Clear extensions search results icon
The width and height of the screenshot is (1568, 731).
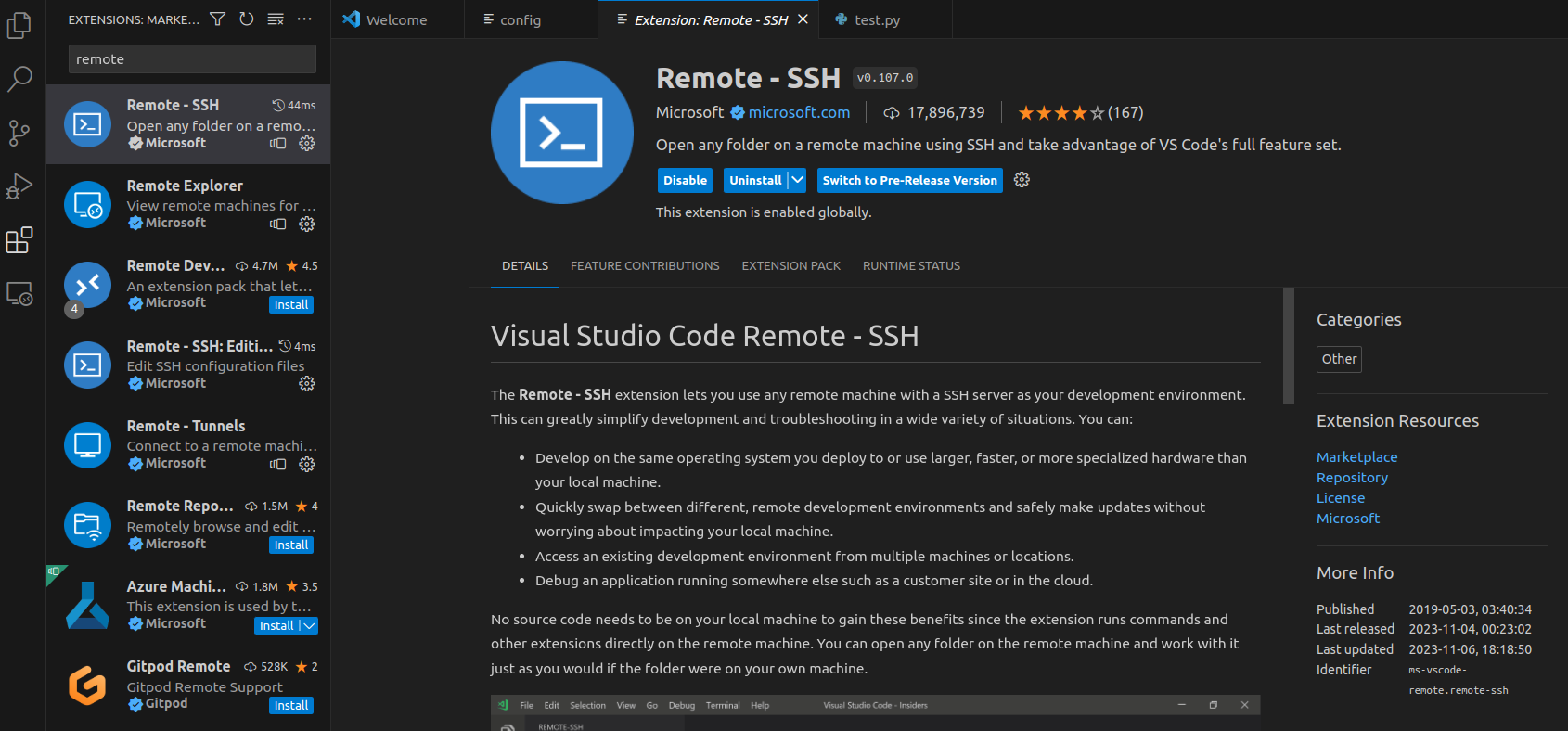point(276,19)
